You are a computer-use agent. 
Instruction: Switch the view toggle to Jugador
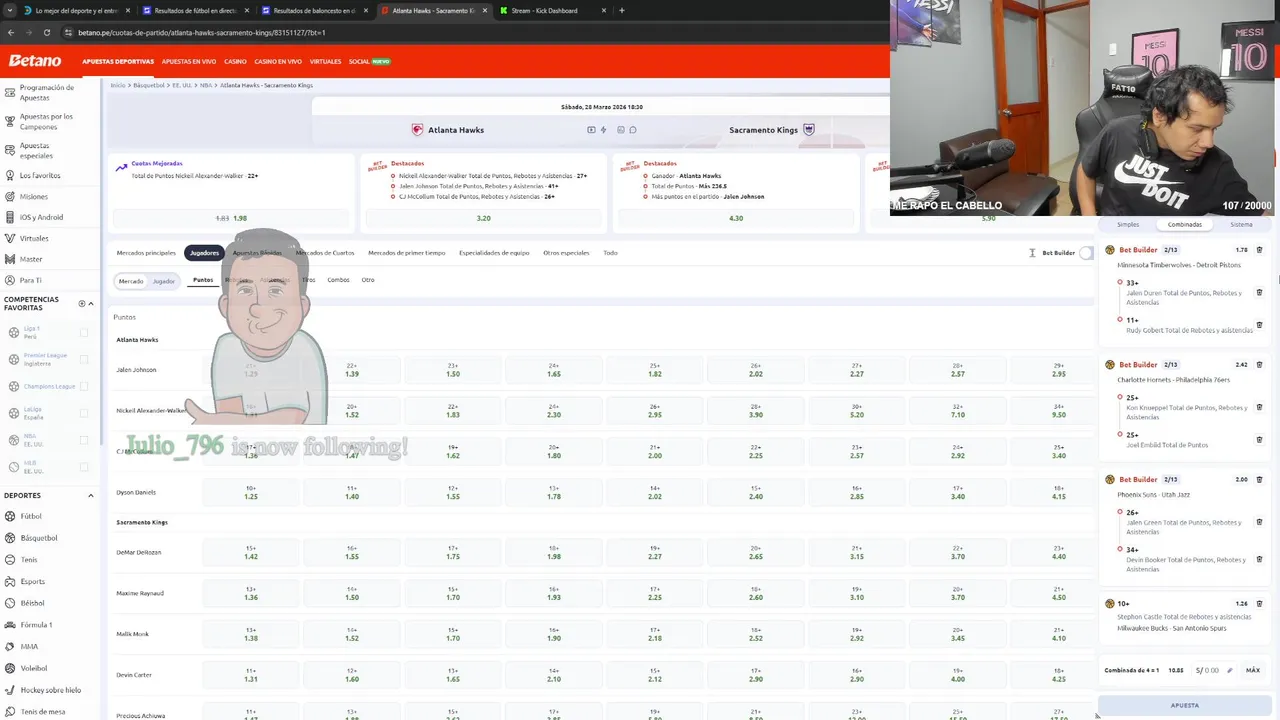click(x=164, y=281)
